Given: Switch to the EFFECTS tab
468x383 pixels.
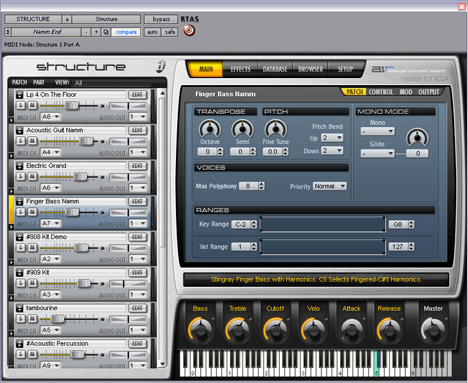Looking at the screenshot, I should [x=240, y=69].
